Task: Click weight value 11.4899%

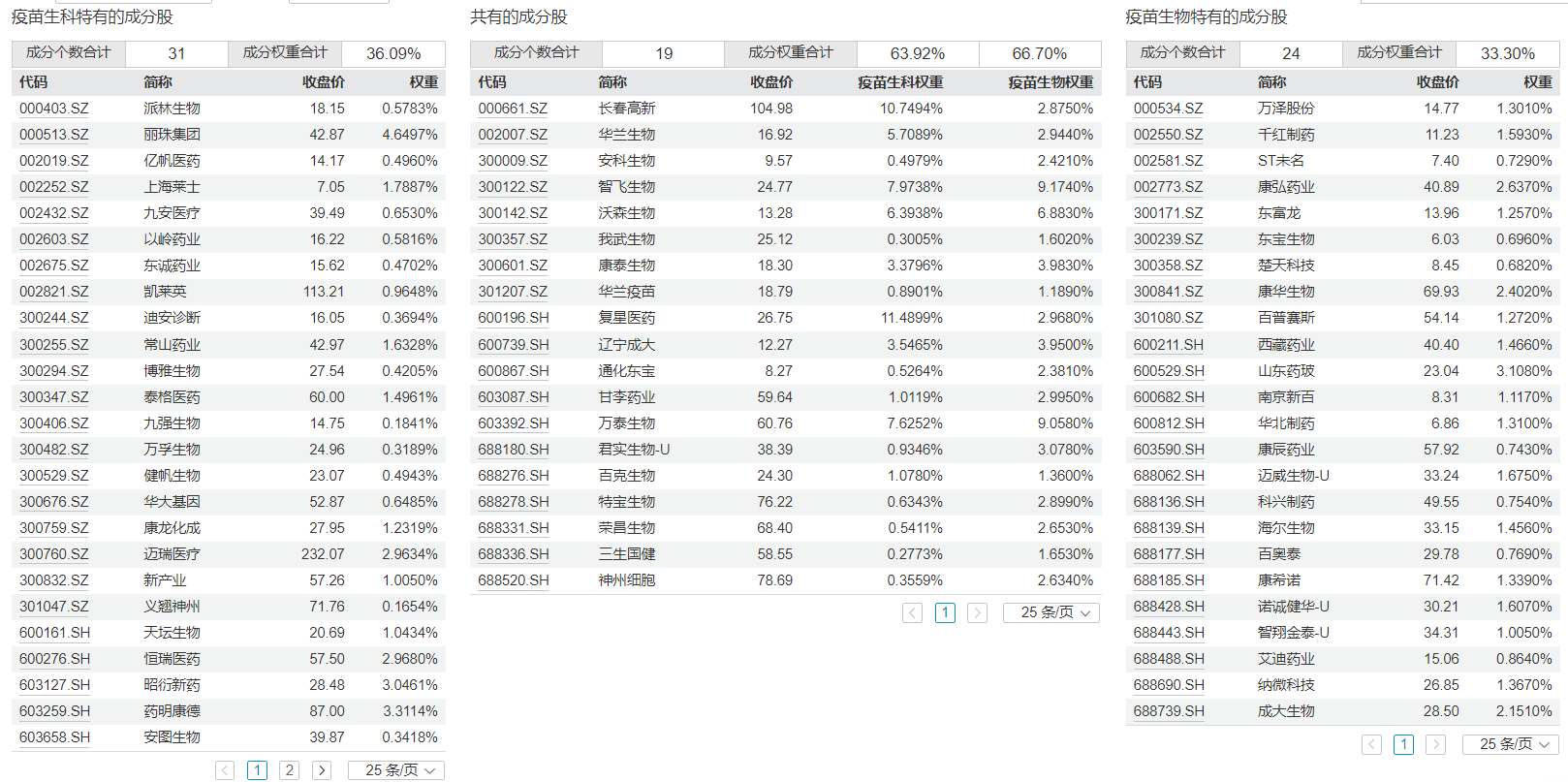Action: tap(912, 318)
